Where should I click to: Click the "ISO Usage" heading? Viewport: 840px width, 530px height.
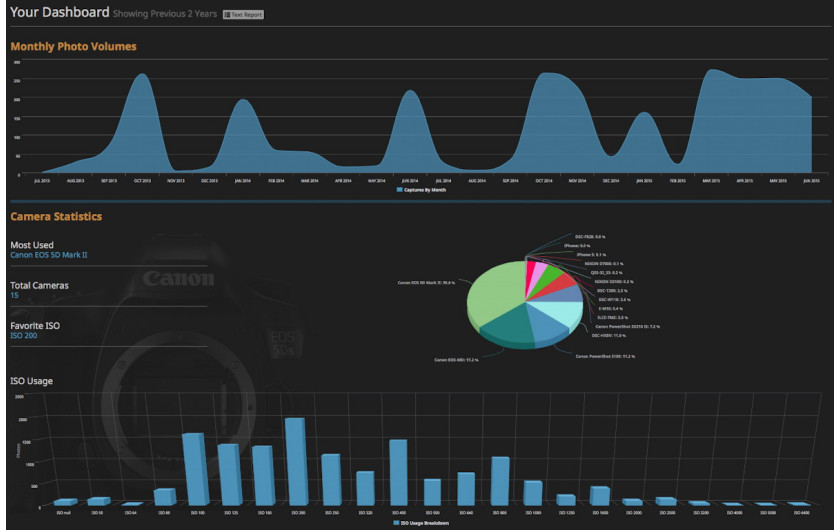click(32, 381)
